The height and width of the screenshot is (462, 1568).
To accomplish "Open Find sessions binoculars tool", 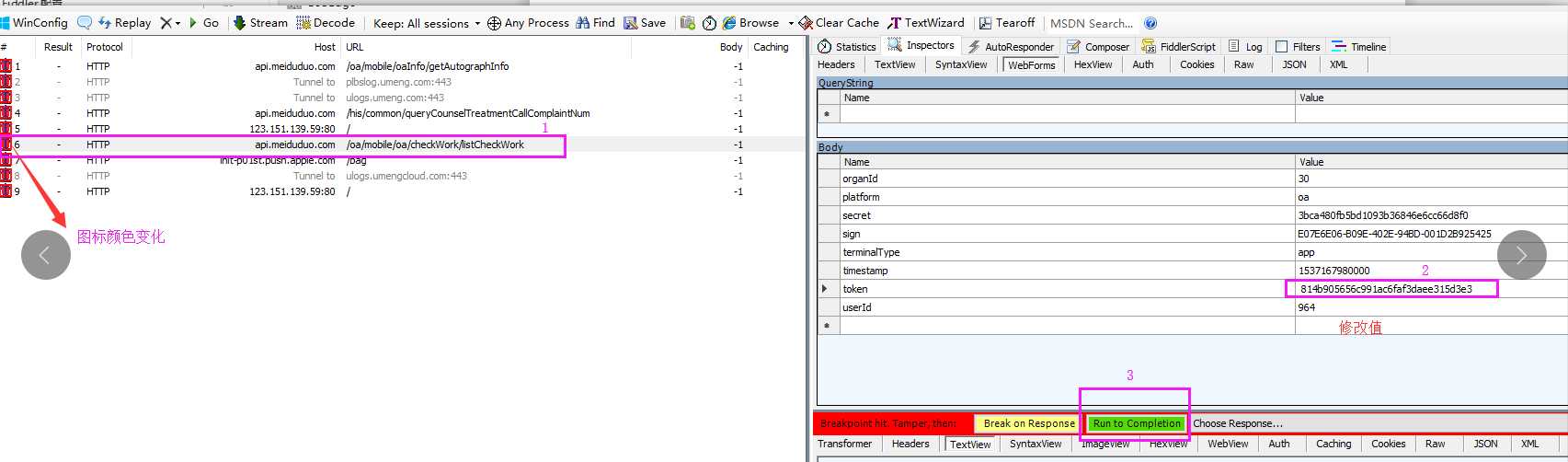I will [x=595, y=22].
